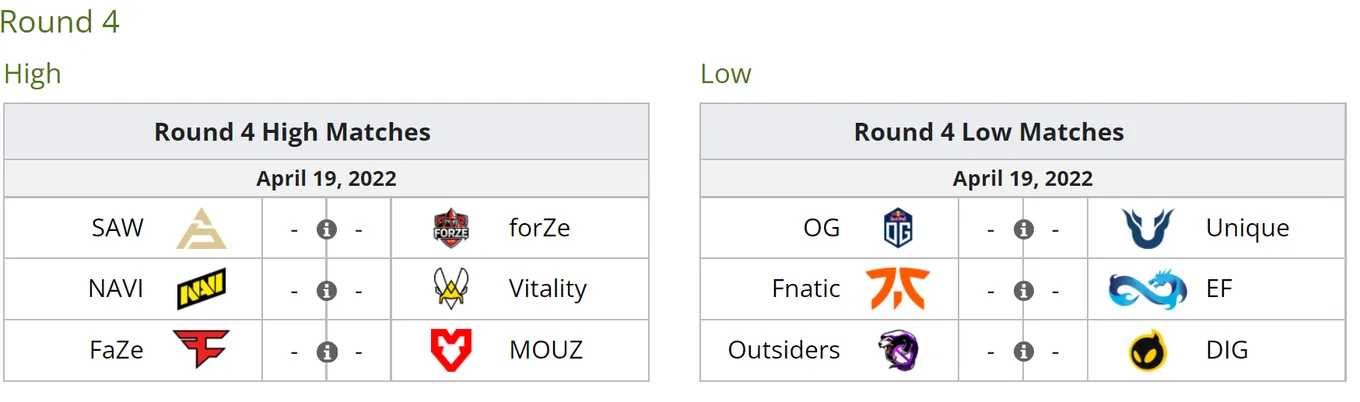Click the FaZe red logo

201,350
